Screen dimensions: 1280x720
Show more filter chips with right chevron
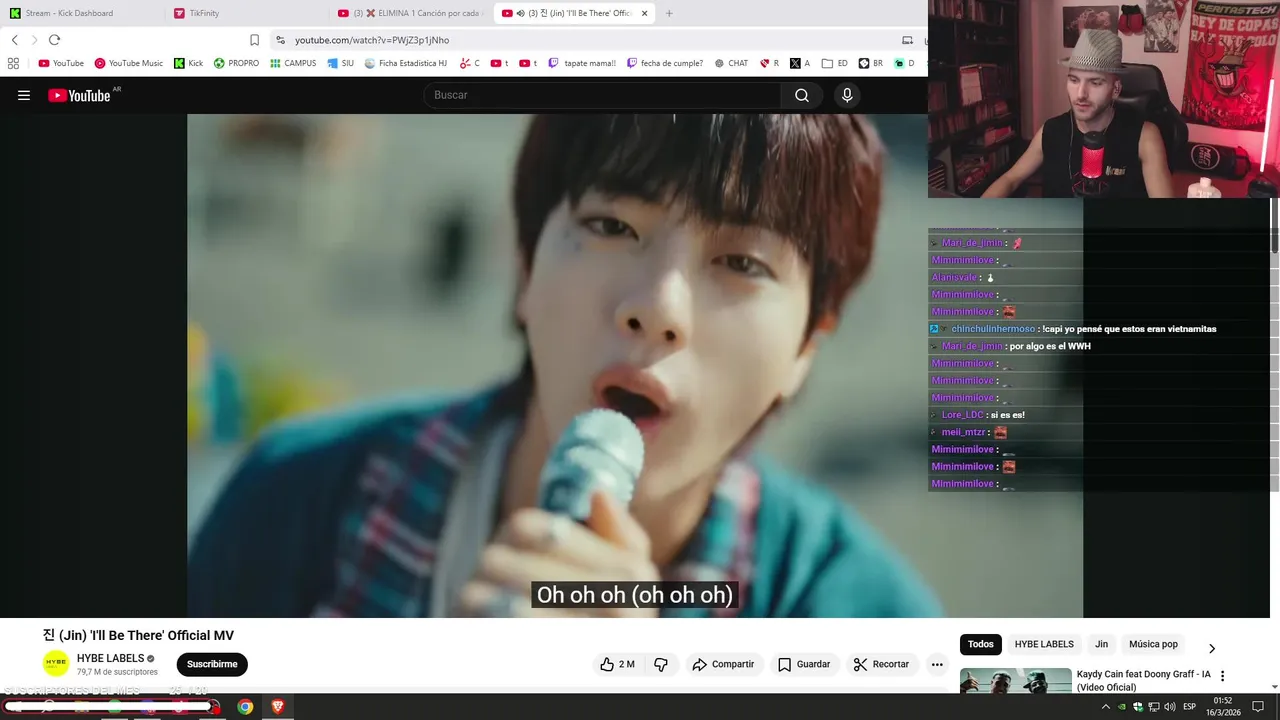(1212, 648)
